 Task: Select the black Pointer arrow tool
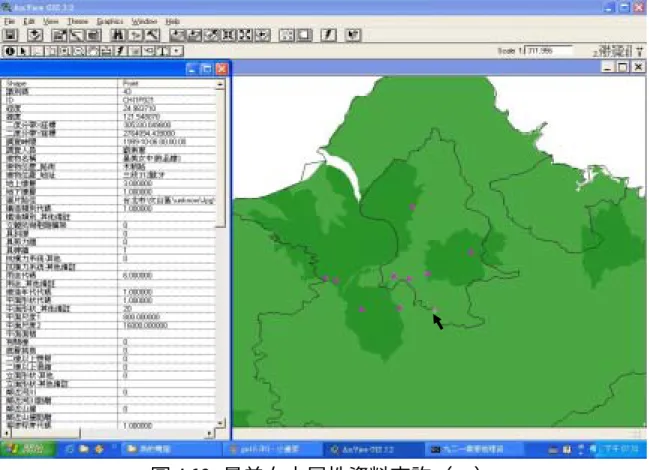(24, 51)
